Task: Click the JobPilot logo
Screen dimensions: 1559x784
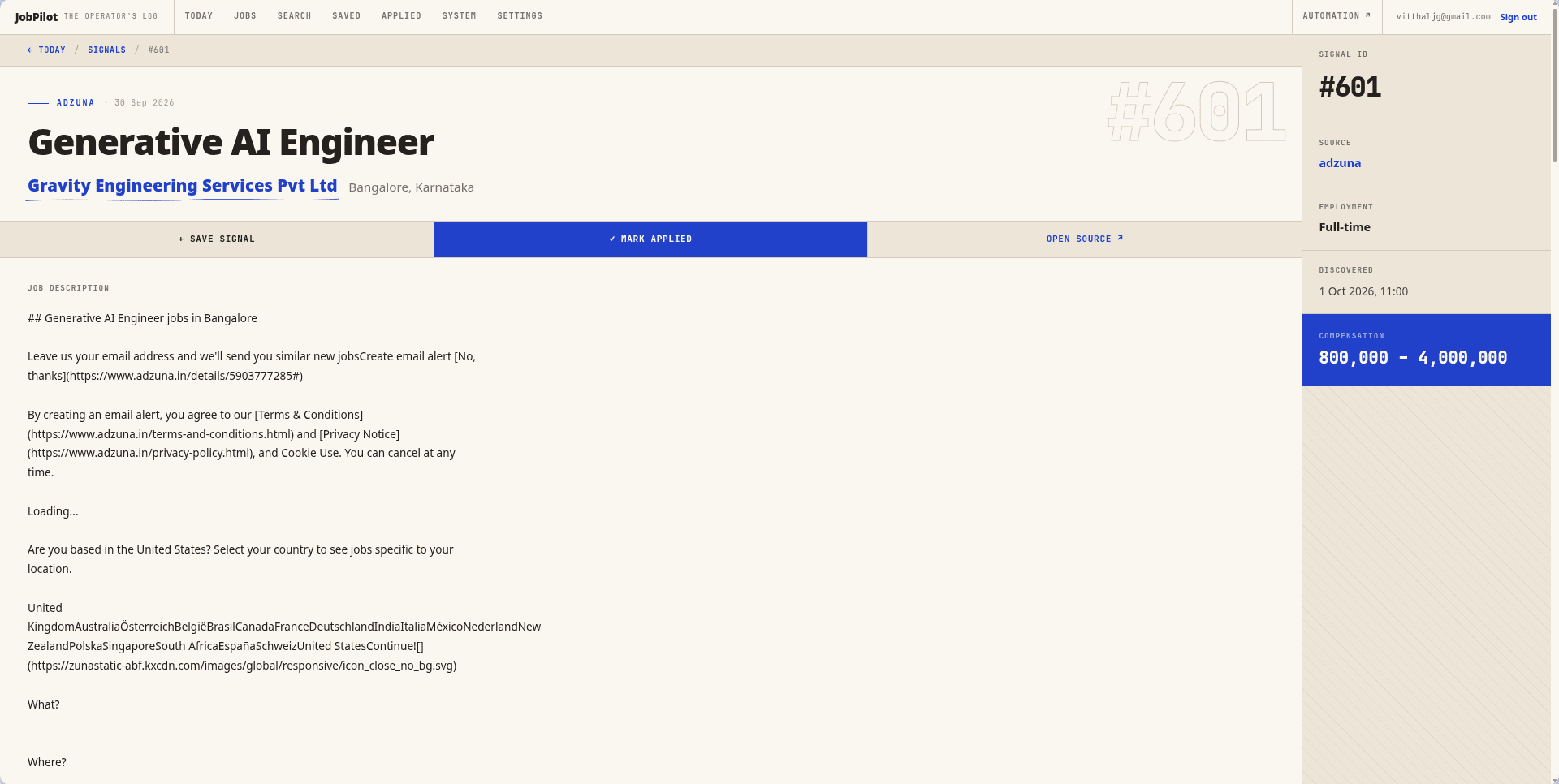Action: [x=36, y=17]
